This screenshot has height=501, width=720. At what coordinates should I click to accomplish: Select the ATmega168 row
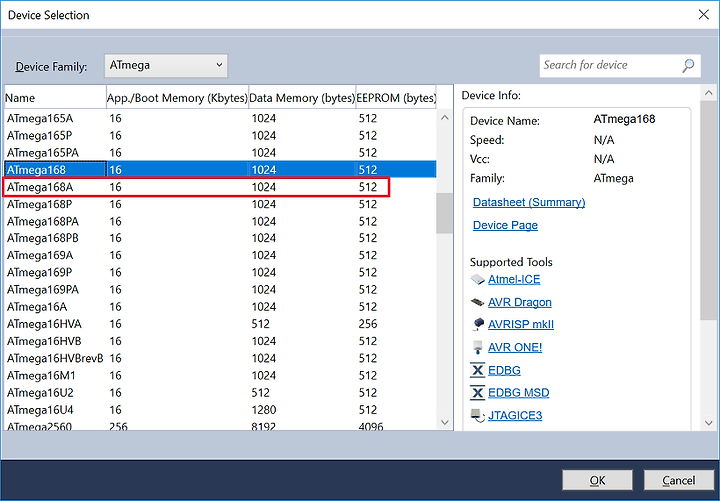[x=220, y=169]
